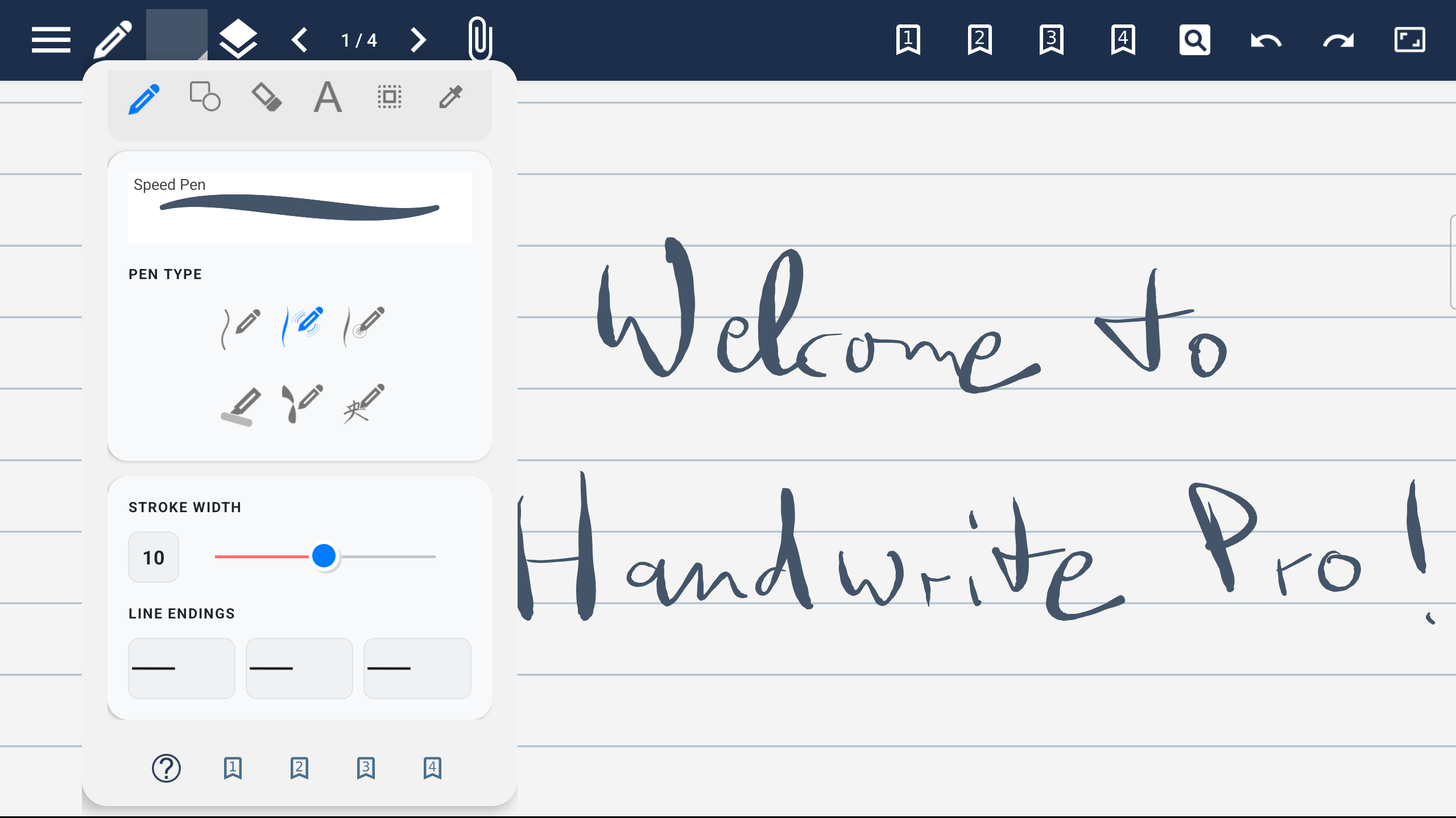
Task: Jump to bookmark 3 in the toolbar
Action: [1051, 39]
